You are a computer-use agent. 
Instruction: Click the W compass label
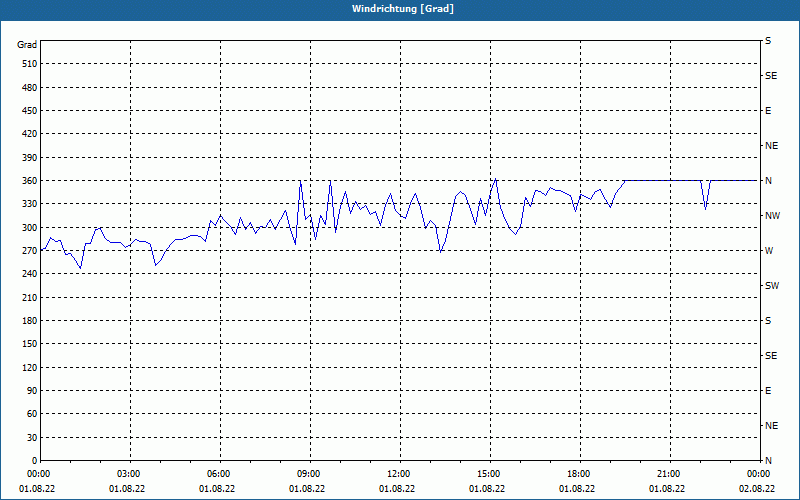click(769, 251)
